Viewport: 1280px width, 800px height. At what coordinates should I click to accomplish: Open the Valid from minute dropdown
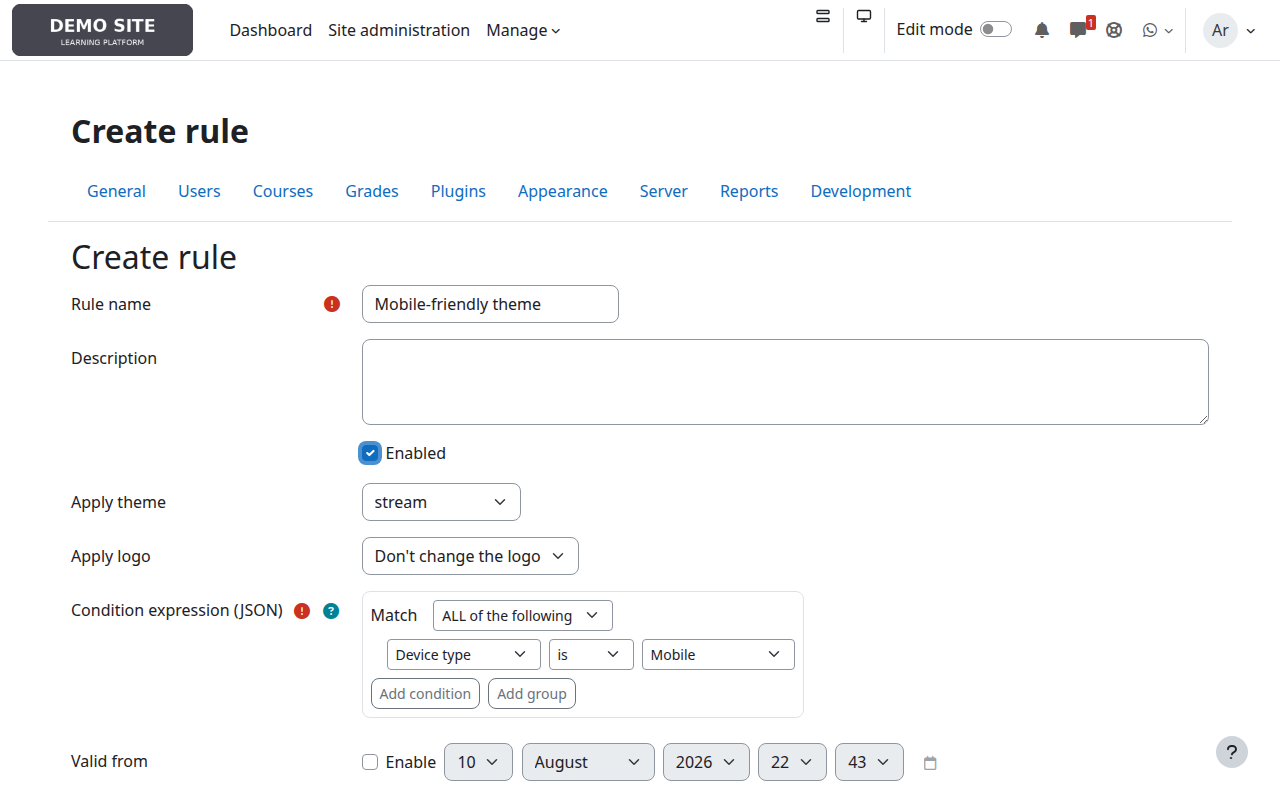(x=869, y=762)
